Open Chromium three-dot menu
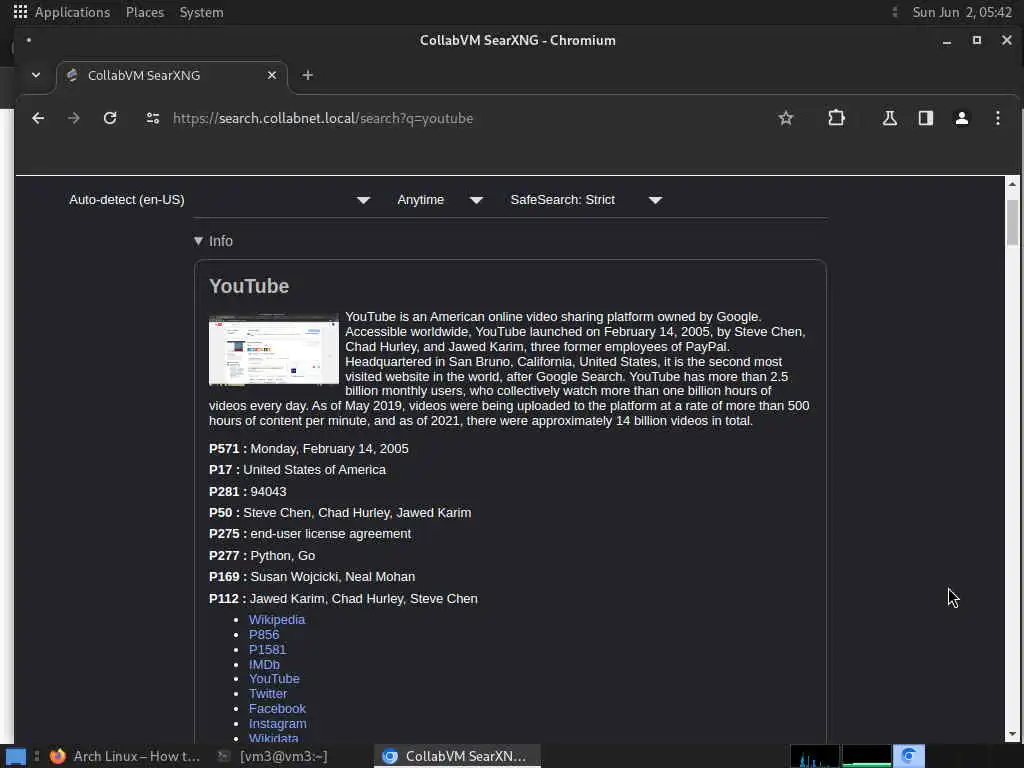The width and height of the screenshot is (1024, 768). pyautogui.click(x=997, y=118)
